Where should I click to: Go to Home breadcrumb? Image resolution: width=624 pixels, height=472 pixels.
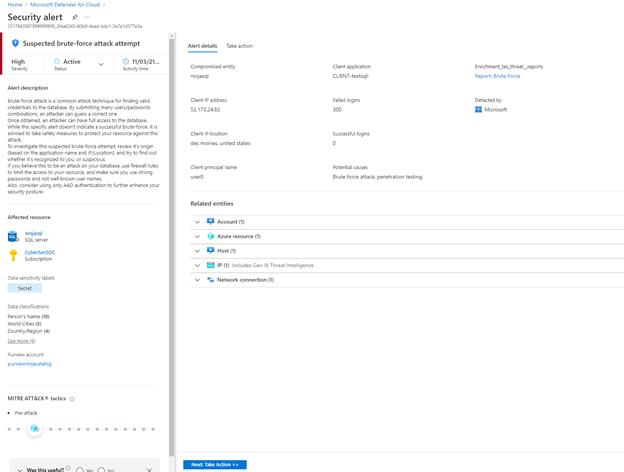[15, 5]
